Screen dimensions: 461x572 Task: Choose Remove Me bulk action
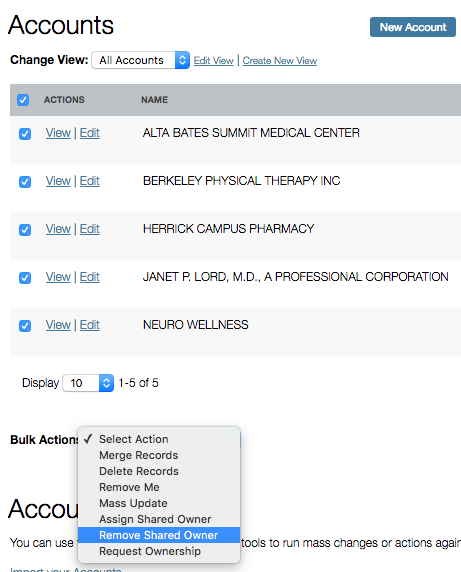pyautogui.click(x=159, y=487)
